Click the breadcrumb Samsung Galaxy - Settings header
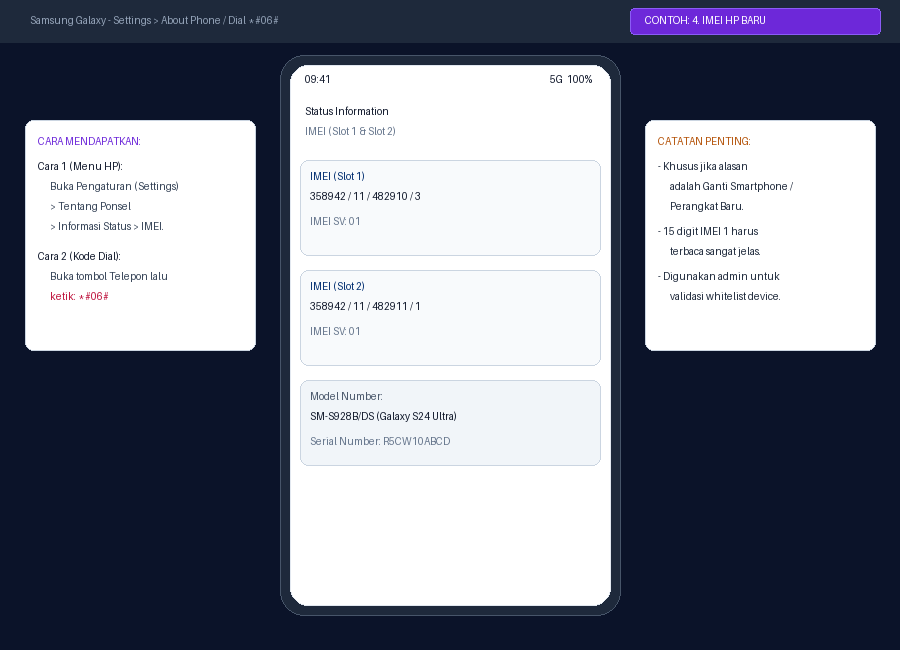The height and width of the screenshot is (650, 900). tap(154, 21)
